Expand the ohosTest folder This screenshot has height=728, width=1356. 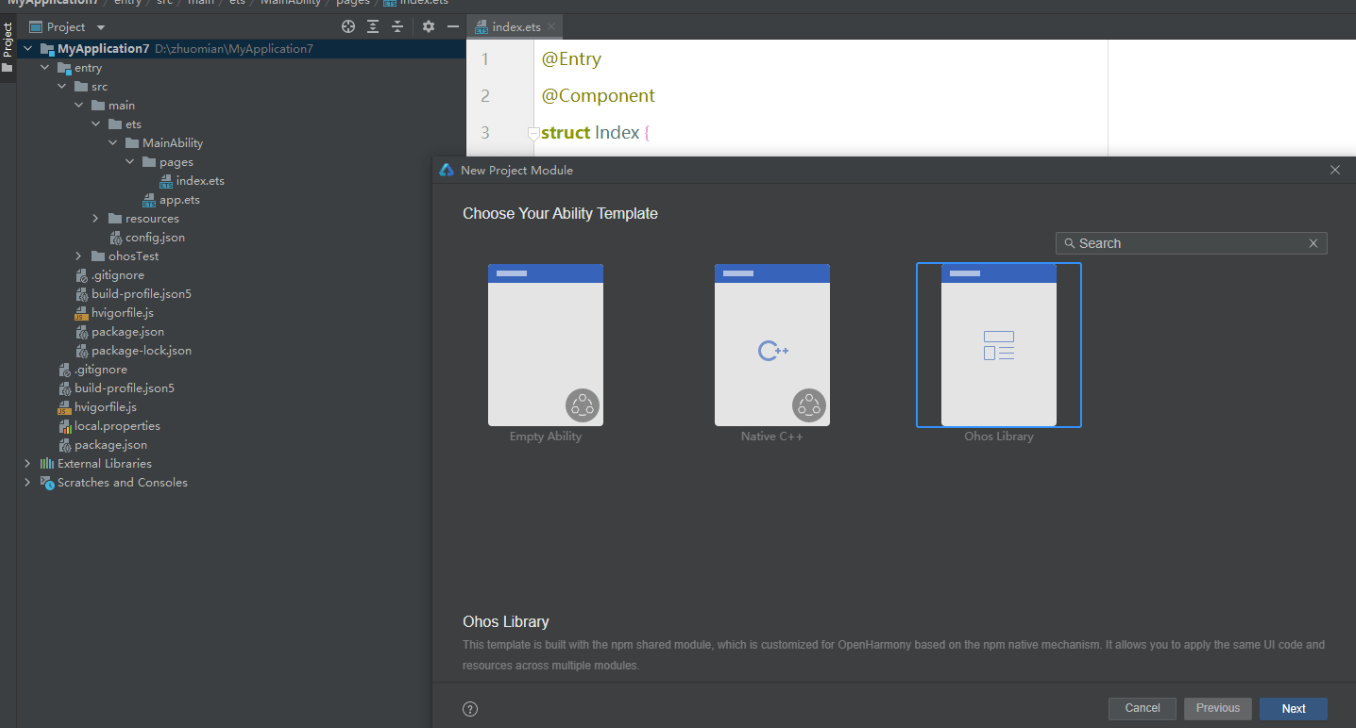(x=78, y=256)
